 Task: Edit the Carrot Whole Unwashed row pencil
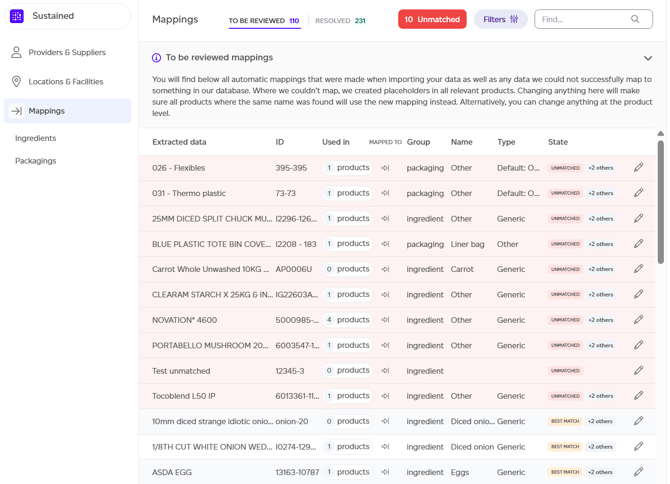pos(638,269)
